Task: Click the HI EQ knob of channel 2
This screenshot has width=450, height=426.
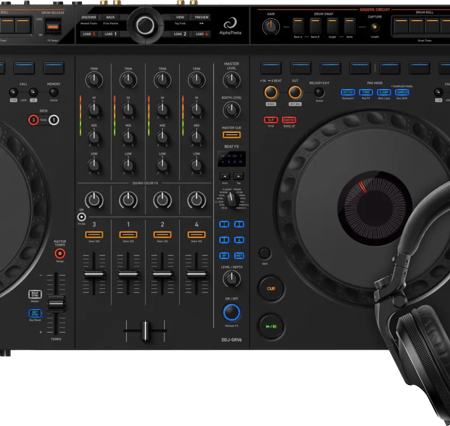Action: click(162, 109)
